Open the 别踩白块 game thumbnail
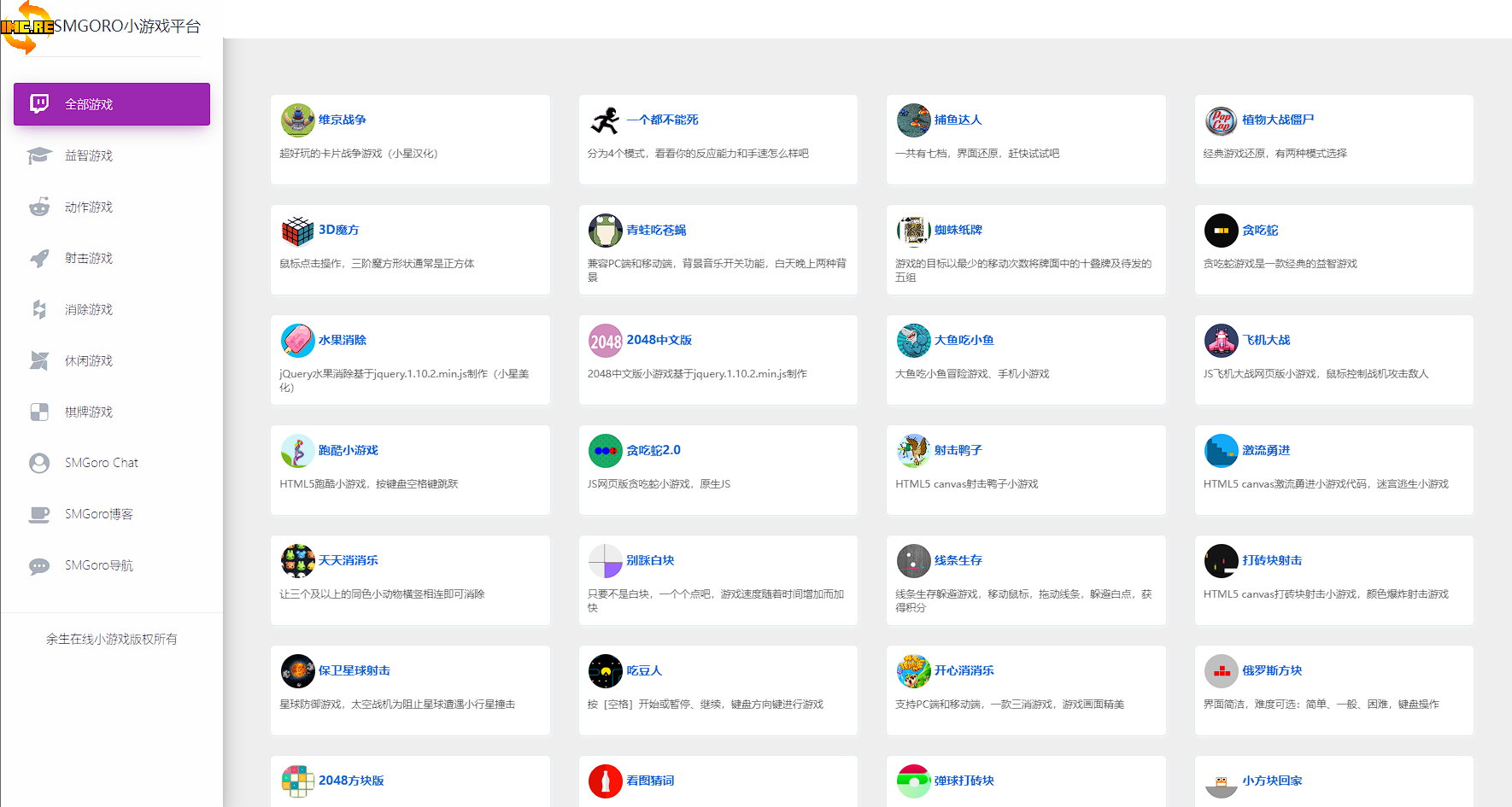The height and width of the screenshot is (807, 1512). coord(605,561)
